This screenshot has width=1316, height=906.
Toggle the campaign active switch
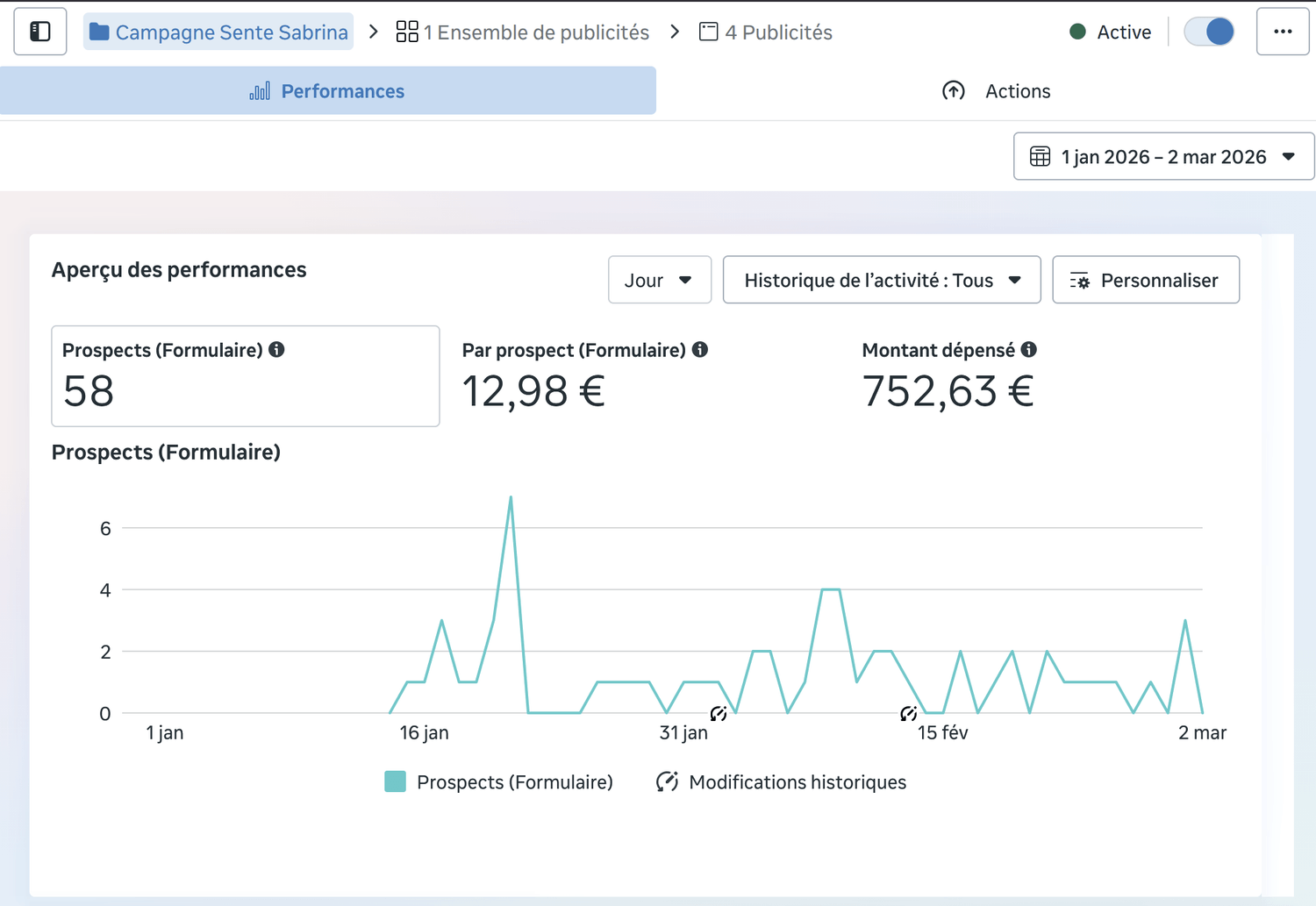(1209, 31)
